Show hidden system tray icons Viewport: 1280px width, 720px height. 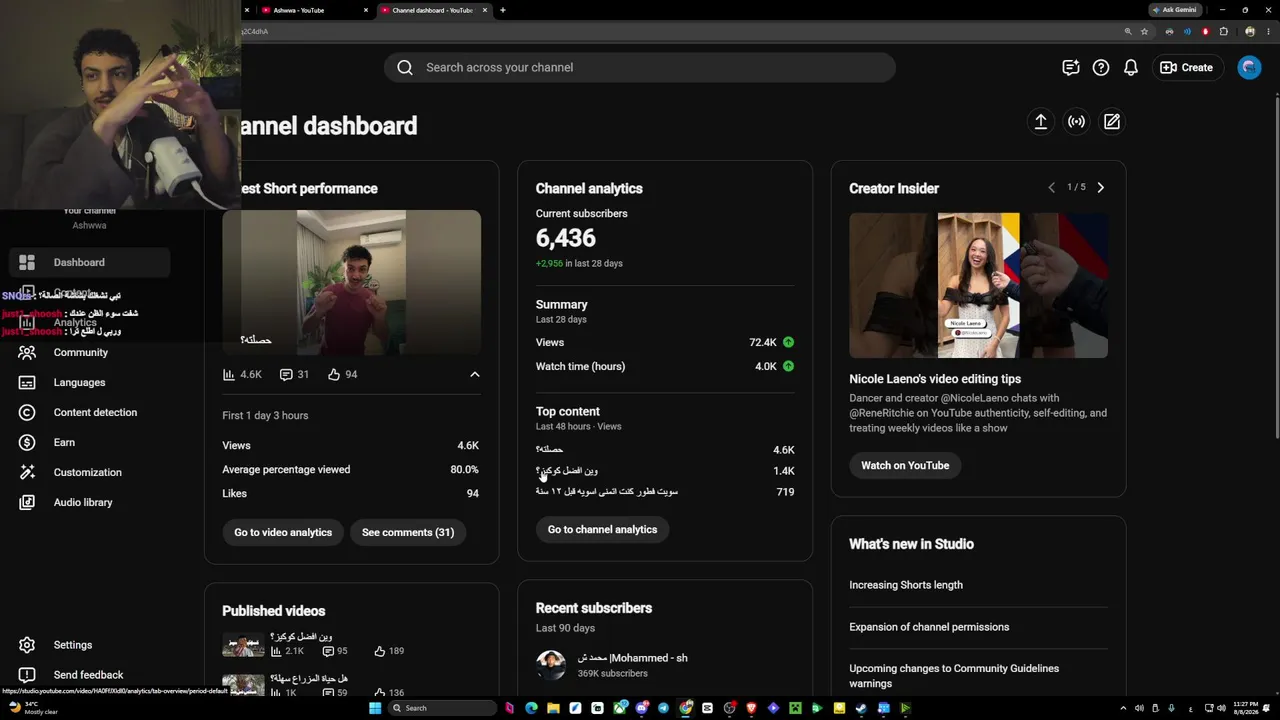(1123, 708)
